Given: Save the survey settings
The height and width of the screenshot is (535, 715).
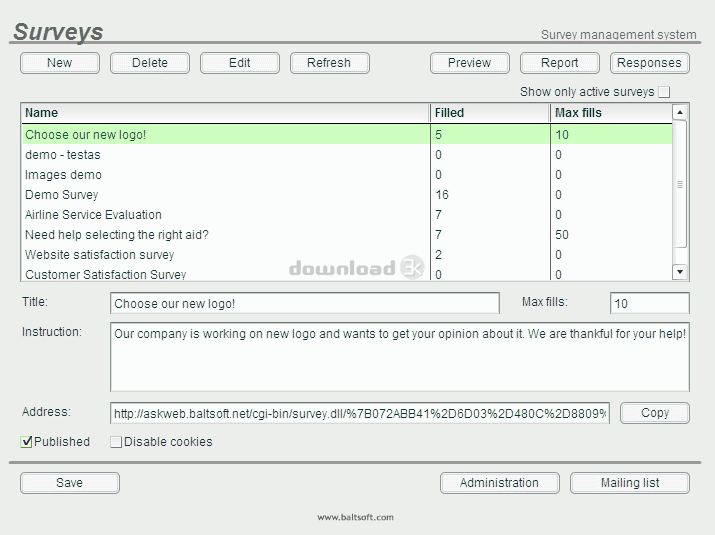Looking at the screenshot, I should 70,483.
